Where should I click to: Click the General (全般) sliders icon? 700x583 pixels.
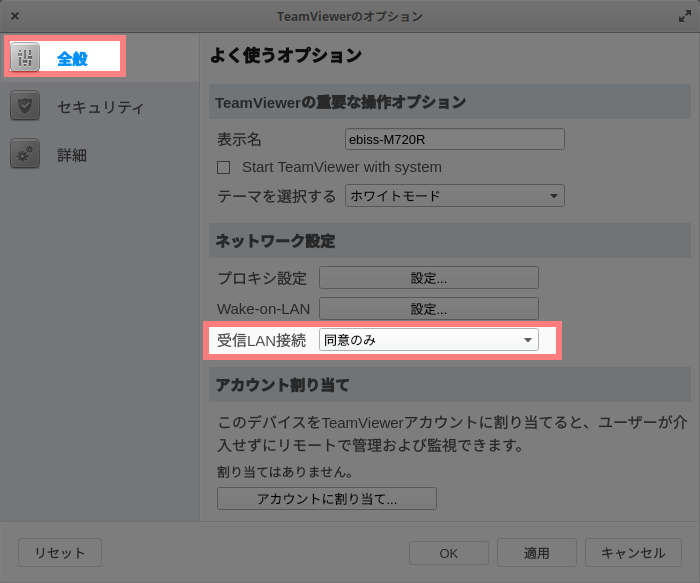coord(25,57)
